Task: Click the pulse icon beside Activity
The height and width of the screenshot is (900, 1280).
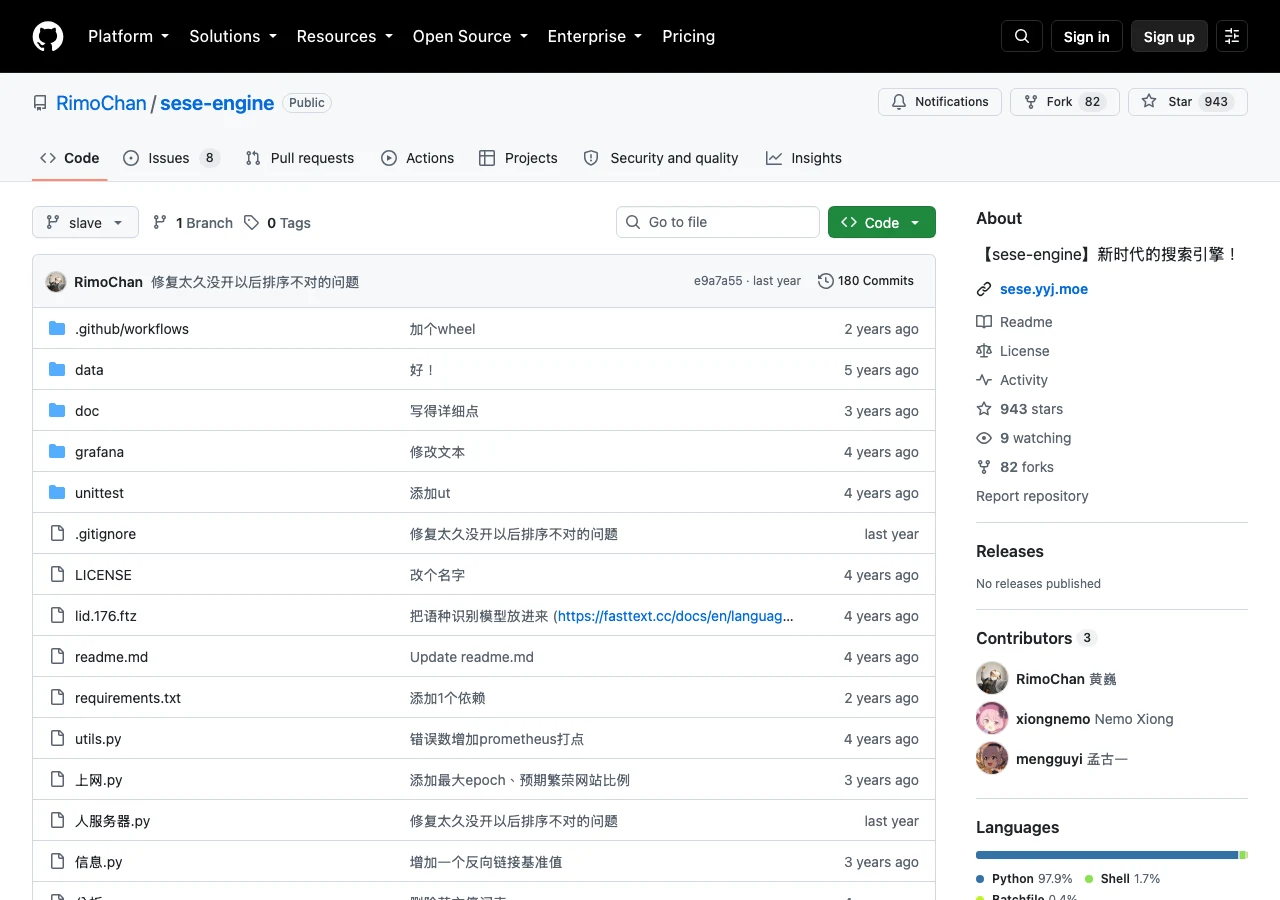Action: click(x=984, y=380)
